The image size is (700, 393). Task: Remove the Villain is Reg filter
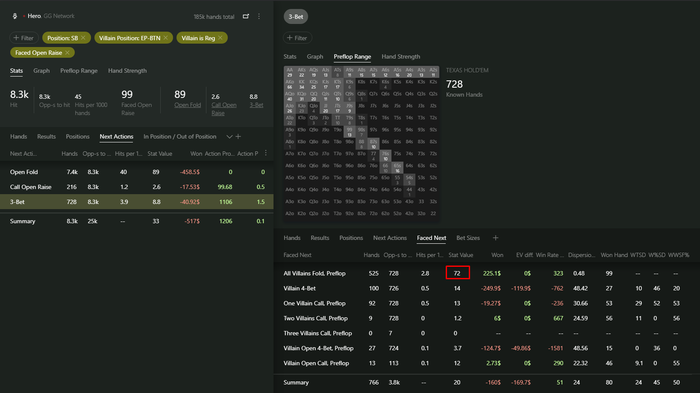pos(220,38)
